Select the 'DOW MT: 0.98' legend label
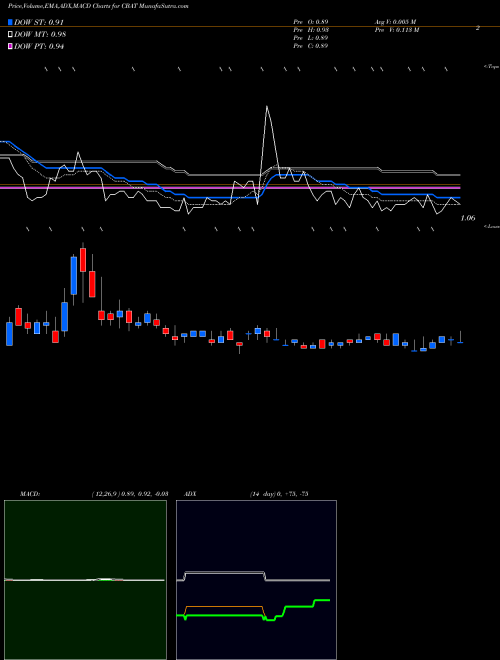 pyautogui.click(x=40, y=35)
